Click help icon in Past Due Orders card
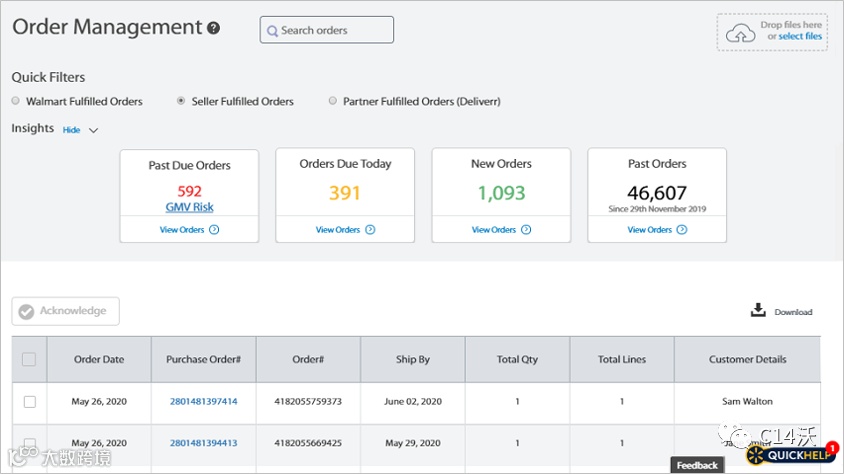 tap(214, 230)
